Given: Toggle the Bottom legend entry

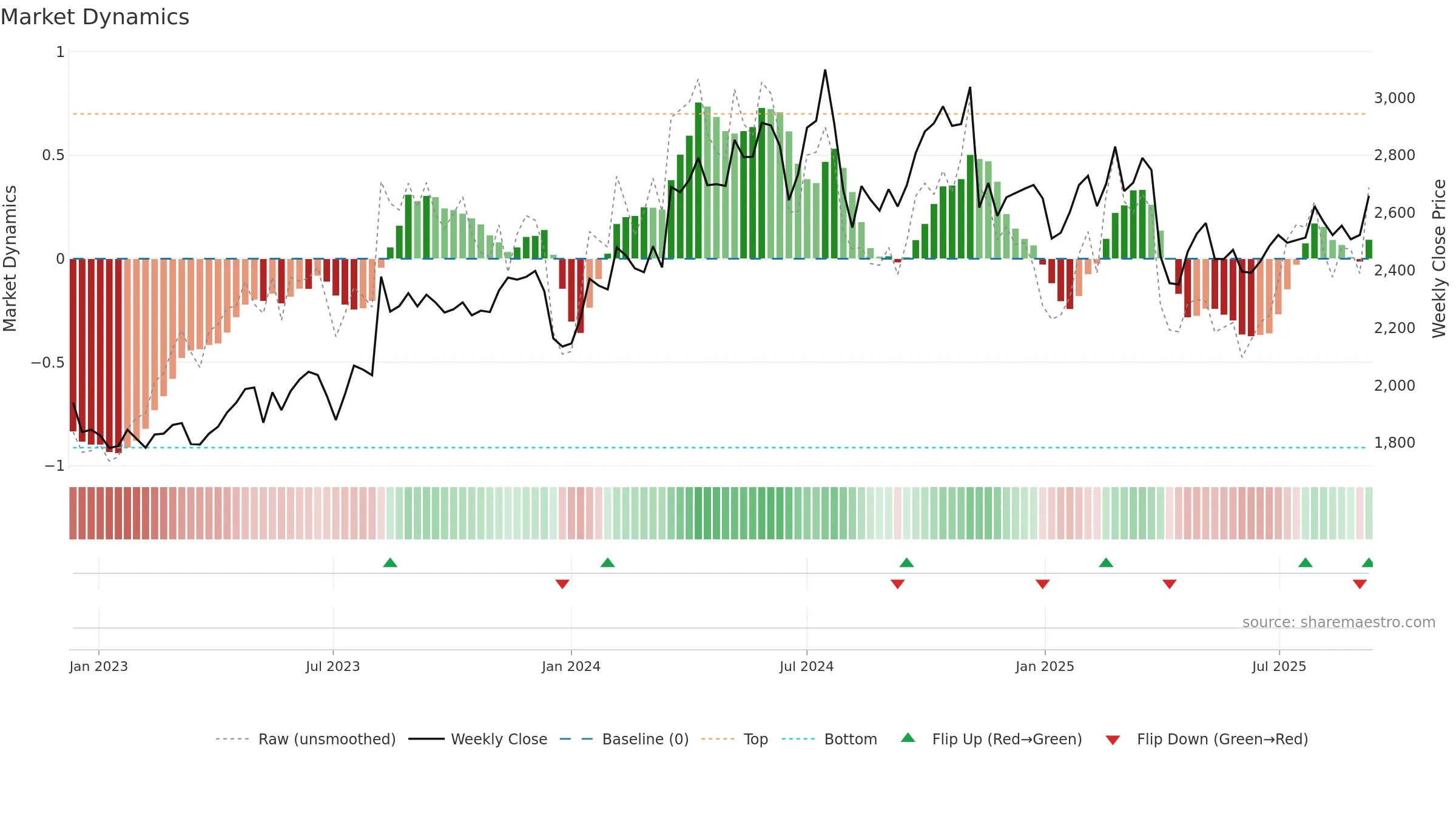Looking at the screenshot, I should [829, 739].
